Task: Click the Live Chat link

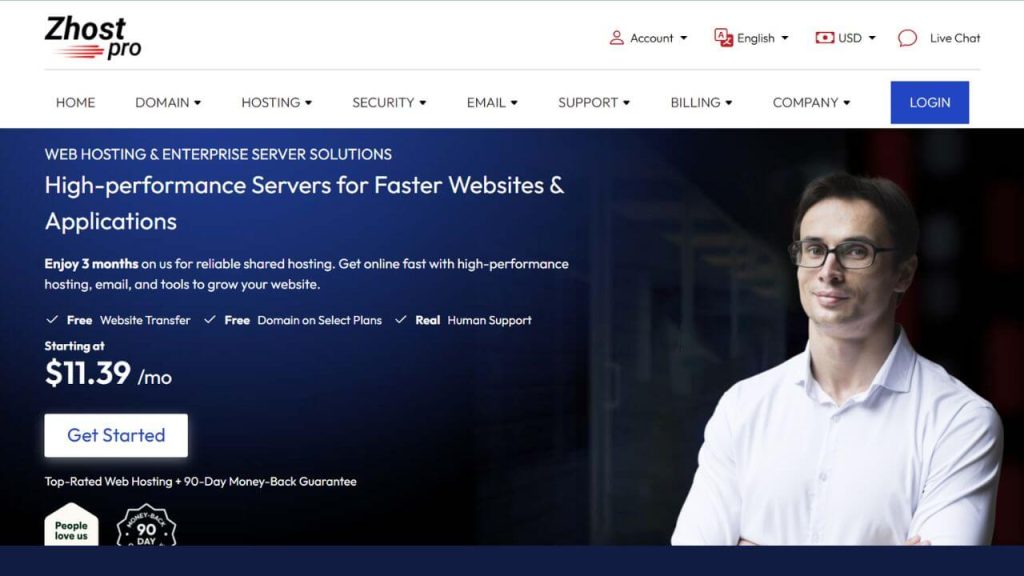Action: pyautogui.click(x=955, y=38)
